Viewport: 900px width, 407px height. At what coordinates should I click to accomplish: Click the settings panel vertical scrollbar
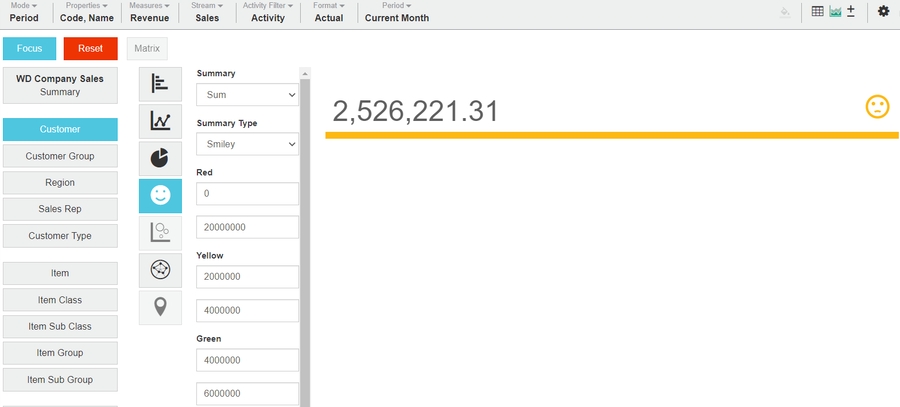point(305,240)
